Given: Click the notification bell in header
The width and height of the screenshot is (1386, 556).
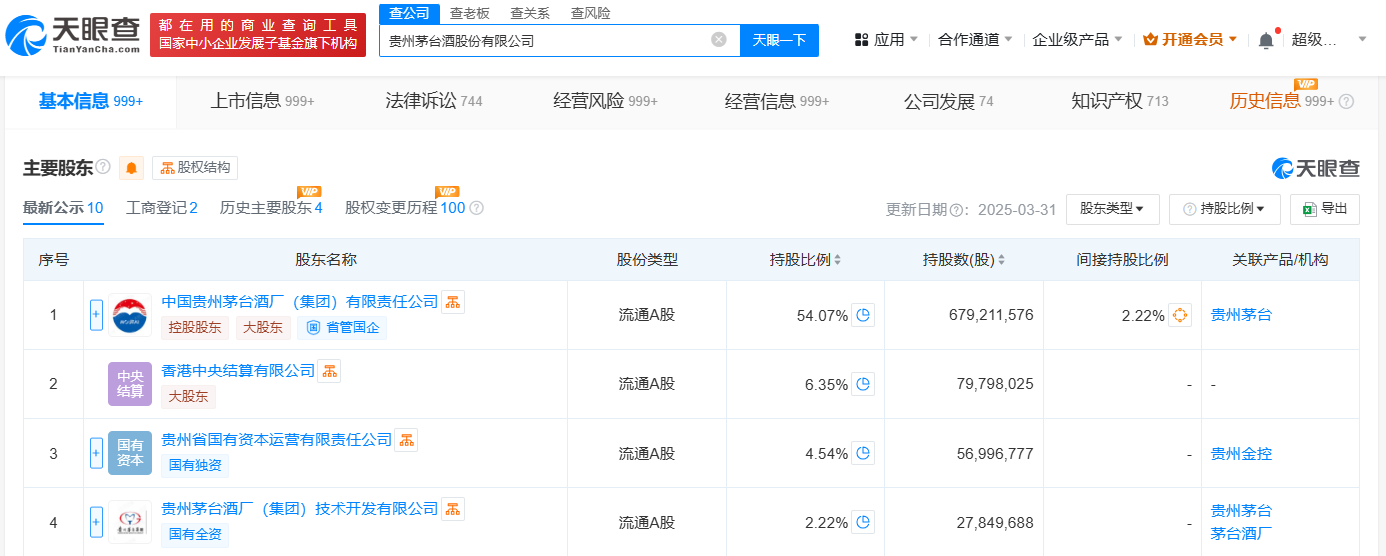Looking at the screenshot, I should [x=1266, y=40].
